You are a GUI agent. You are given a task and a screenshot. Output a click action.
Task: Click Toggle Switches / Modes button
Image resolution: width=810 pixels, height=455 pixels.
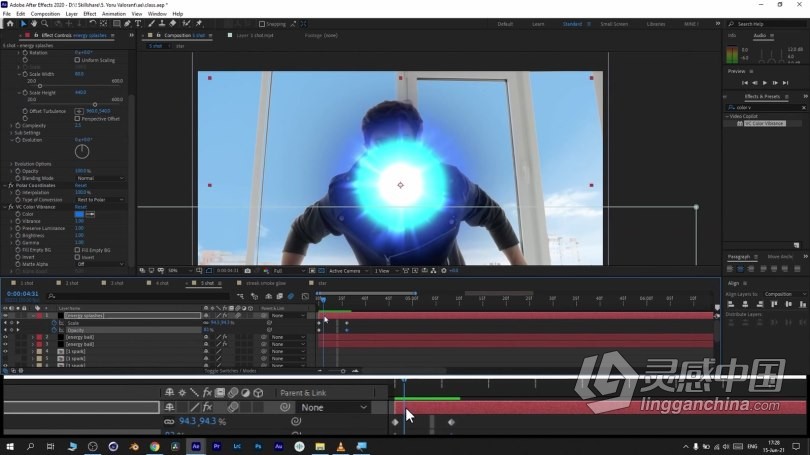230,371
